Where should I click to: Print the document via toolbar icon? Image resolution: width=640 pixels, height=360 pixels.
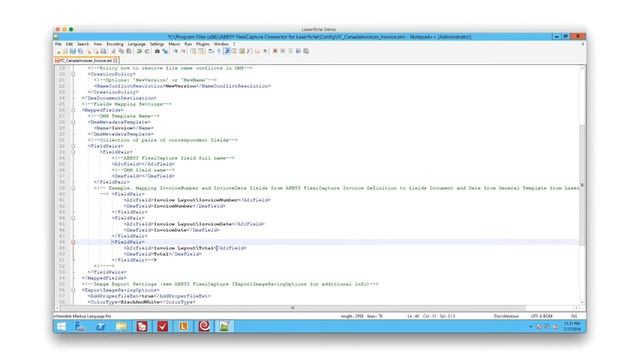click(104, 51)
